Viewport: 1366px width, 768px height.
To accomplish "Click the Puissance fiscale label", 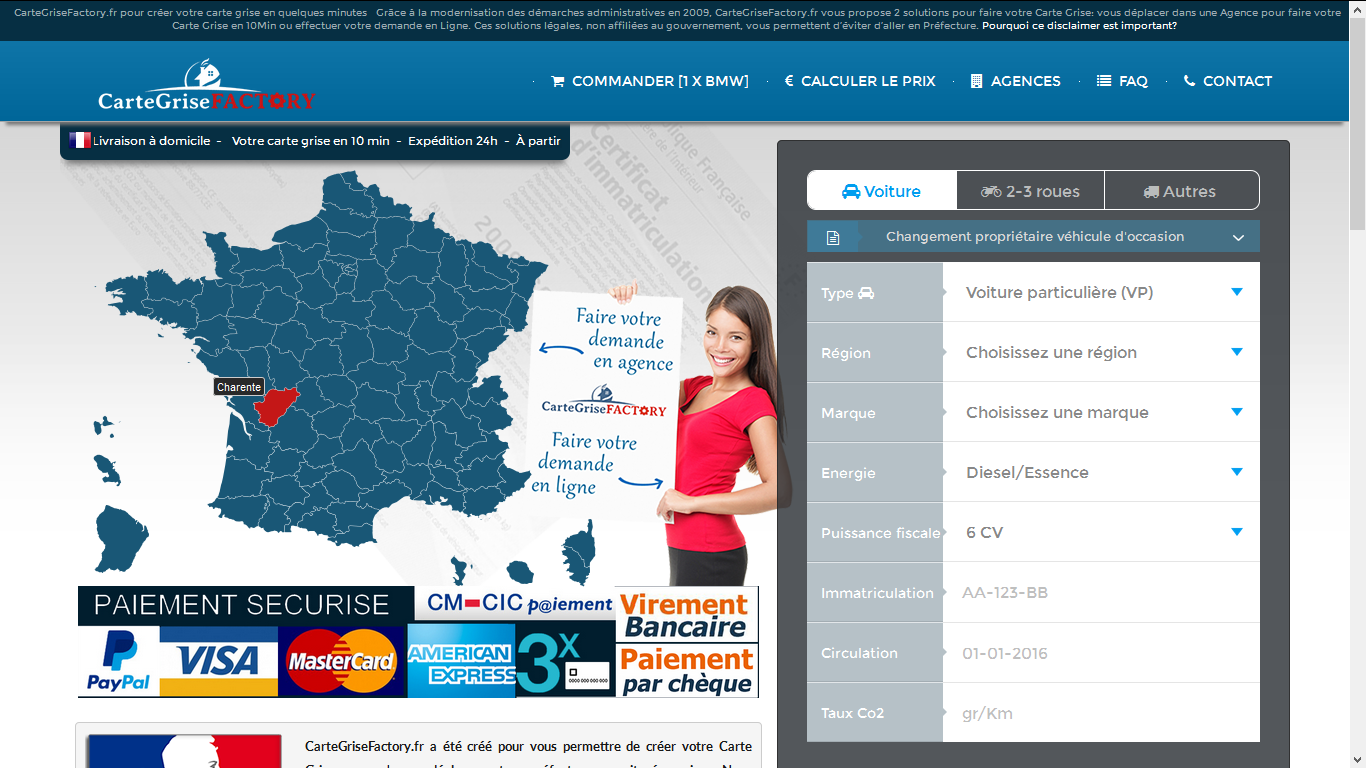I will [880, 533].
